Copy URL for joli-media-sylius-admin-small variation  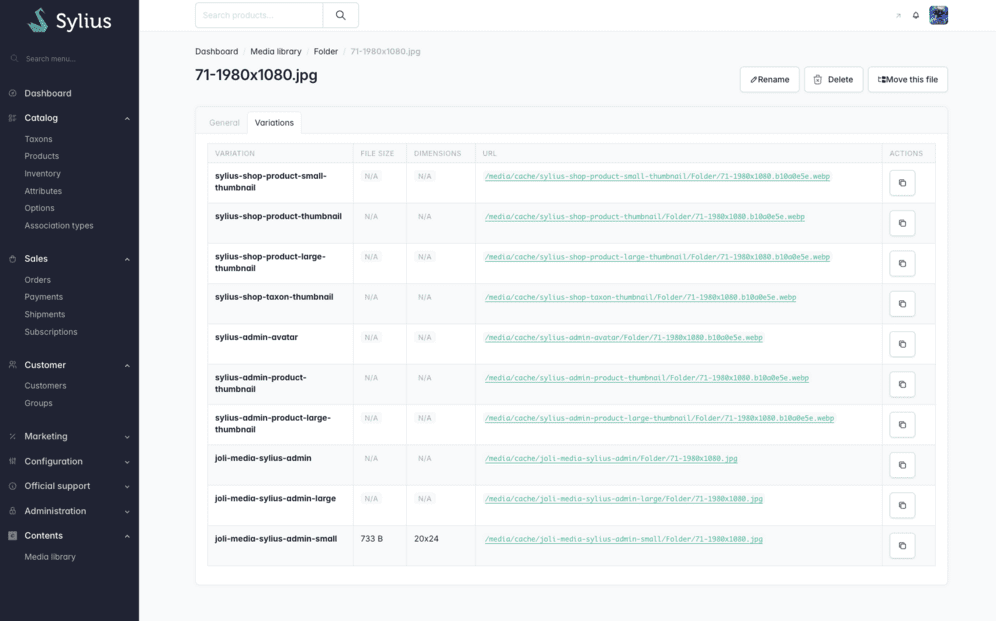pyautogui.click(x=902, y=545)
